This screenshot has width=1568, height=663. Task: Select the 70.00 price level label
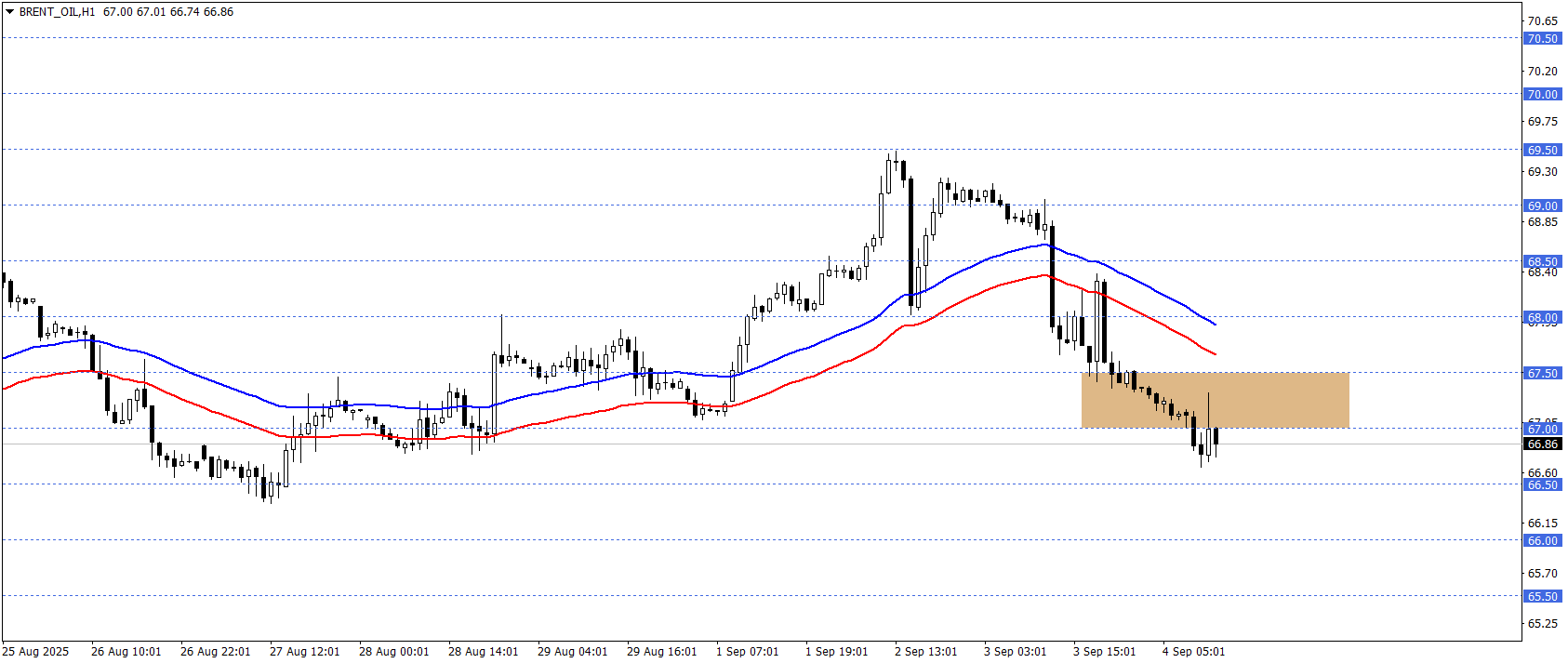tap(1542, 94)
